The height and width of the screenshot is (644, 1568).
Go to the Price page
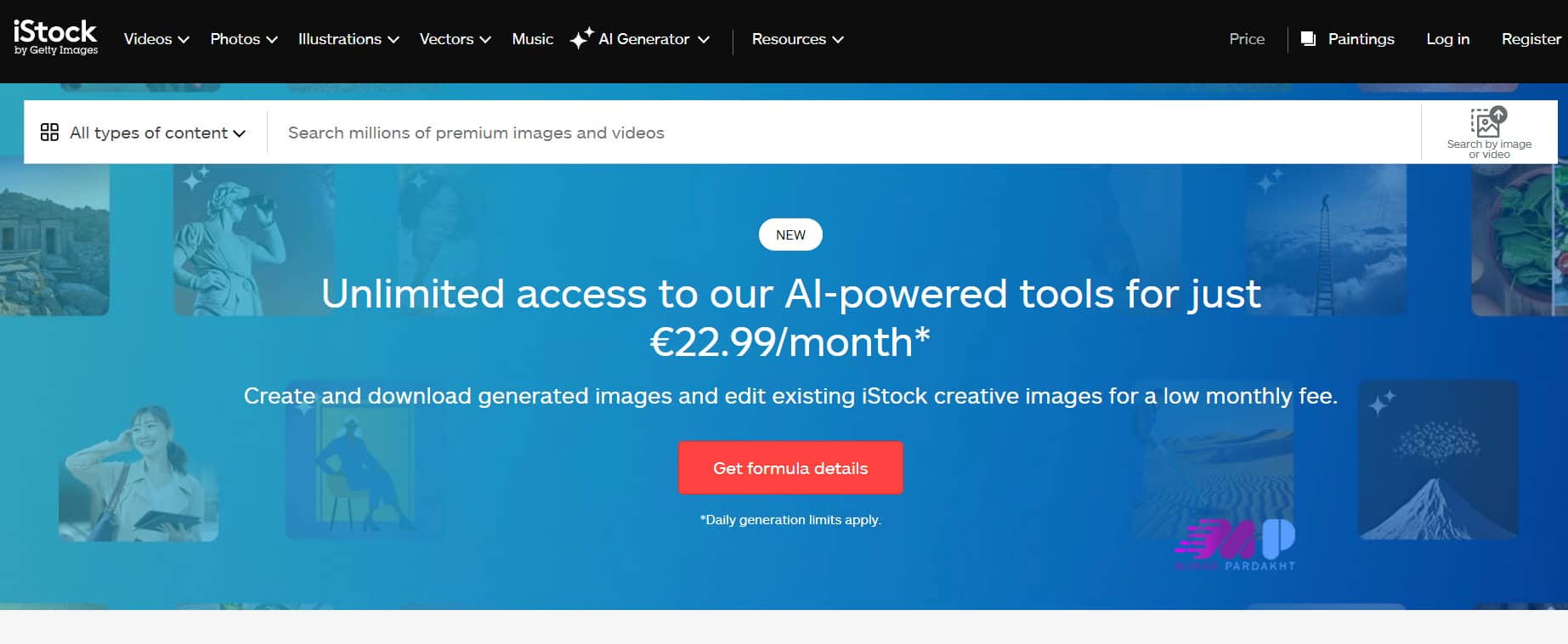(x=1247, y=39)
